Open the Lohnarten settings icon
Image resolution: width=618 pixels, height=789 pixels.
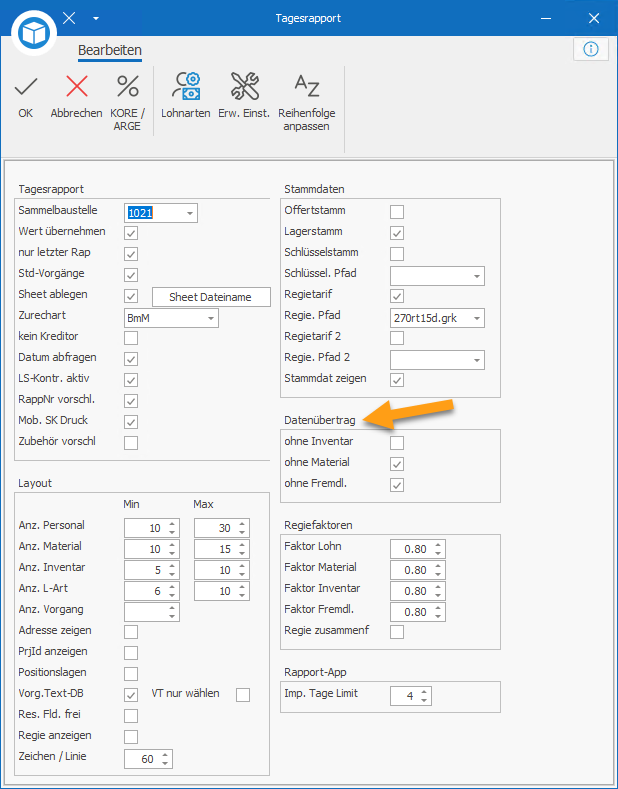[x=186, y=86]
